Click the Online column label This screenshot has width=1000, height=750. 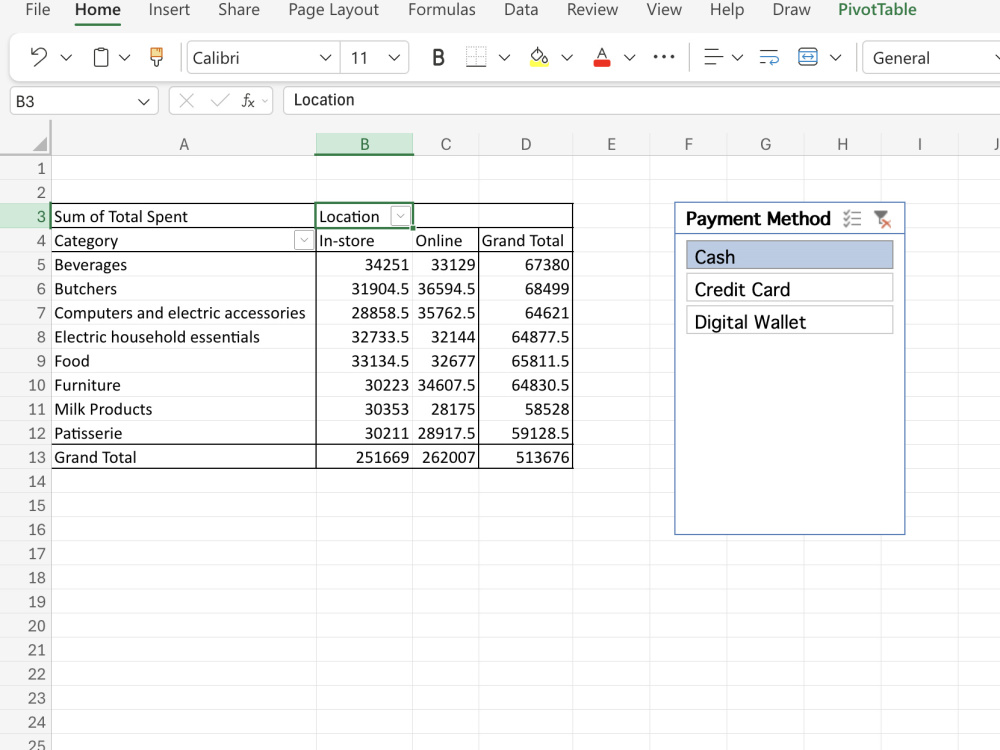446,240
